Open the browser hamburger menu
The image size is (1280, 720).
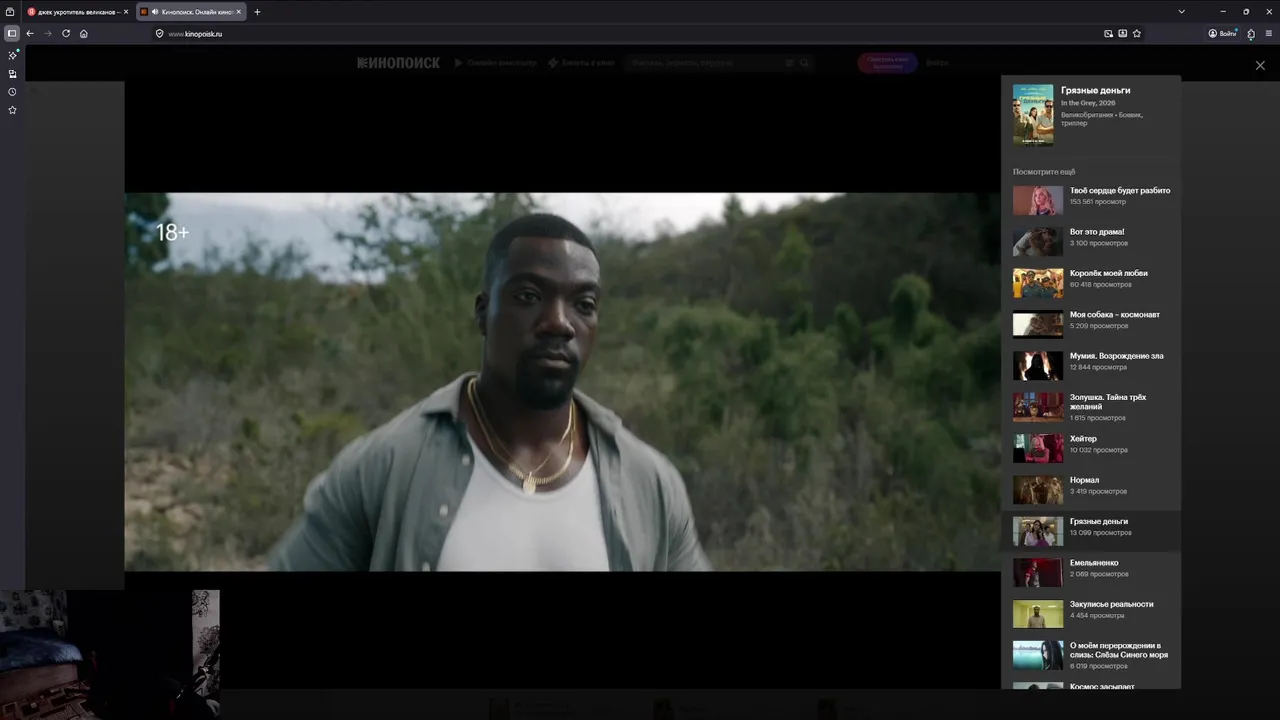[x=1269, y=33]
